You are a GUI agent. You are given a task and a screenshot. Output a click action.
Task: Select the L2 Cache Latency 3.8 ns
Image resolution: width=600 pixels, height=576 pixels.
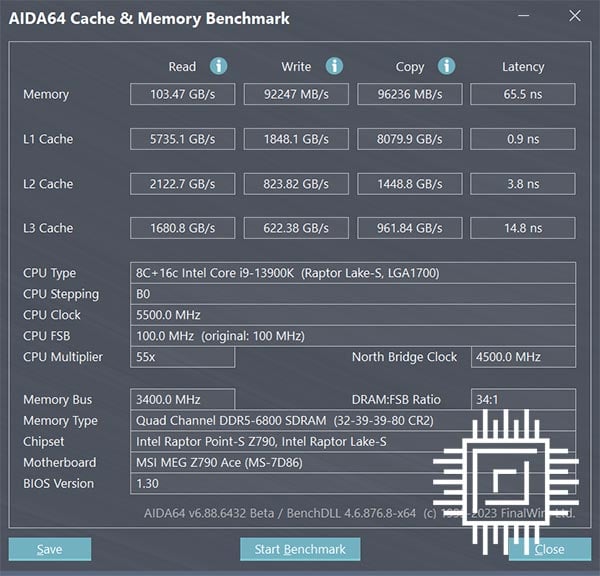523,184
